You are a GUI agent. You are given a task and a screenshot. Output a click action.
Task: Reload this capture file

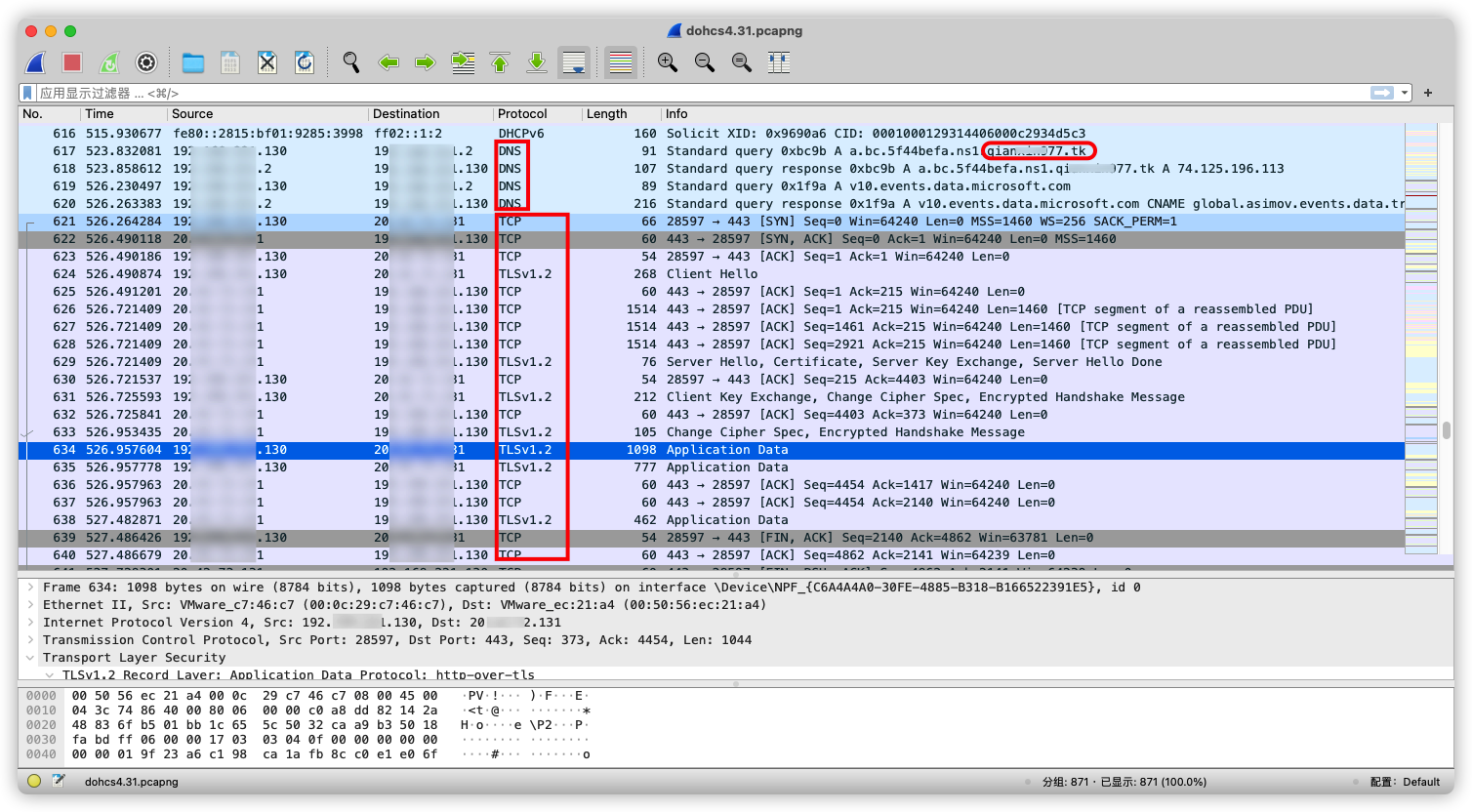(x=304, y=61)
